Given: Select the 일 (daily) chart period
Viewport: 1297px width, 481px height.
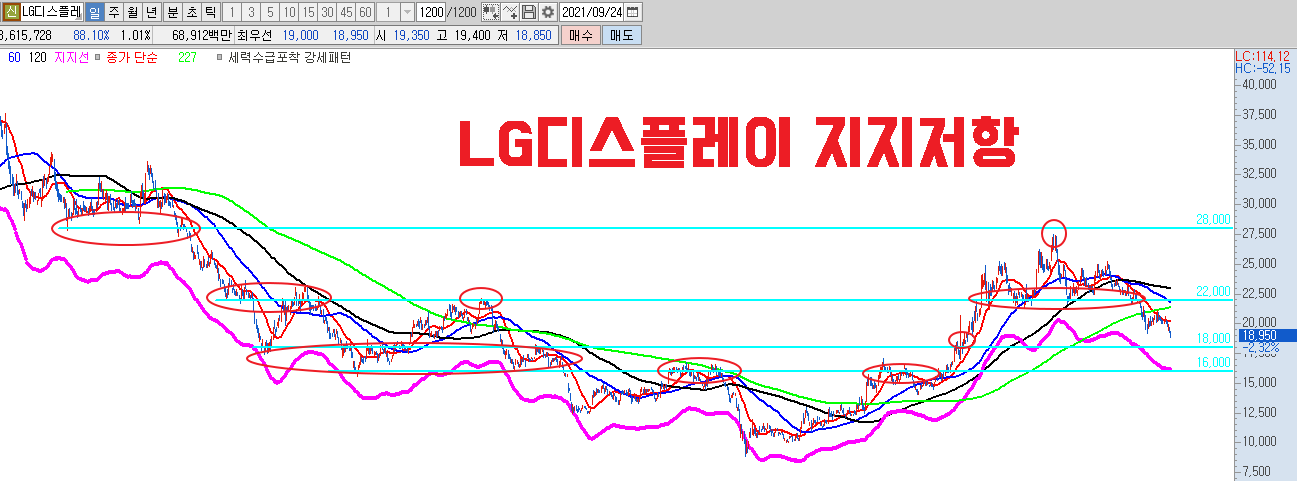Looking at the screenshot, I should point(95,13).
